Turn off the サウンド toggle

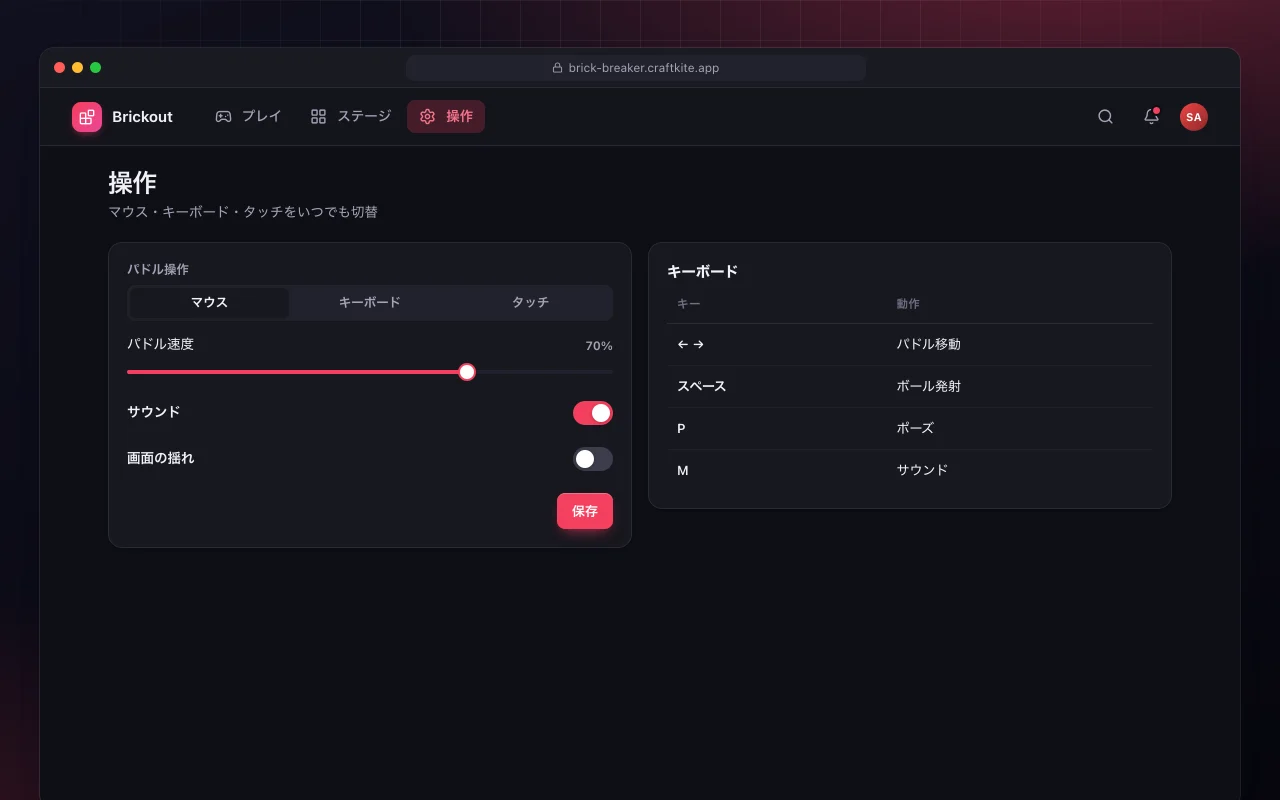593,413
